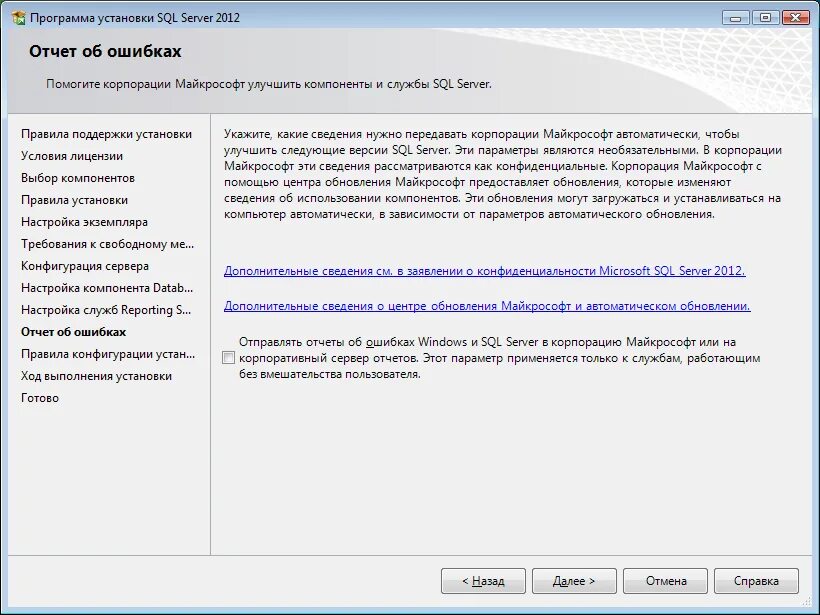Click the checkbox label text about error reports

499,358
